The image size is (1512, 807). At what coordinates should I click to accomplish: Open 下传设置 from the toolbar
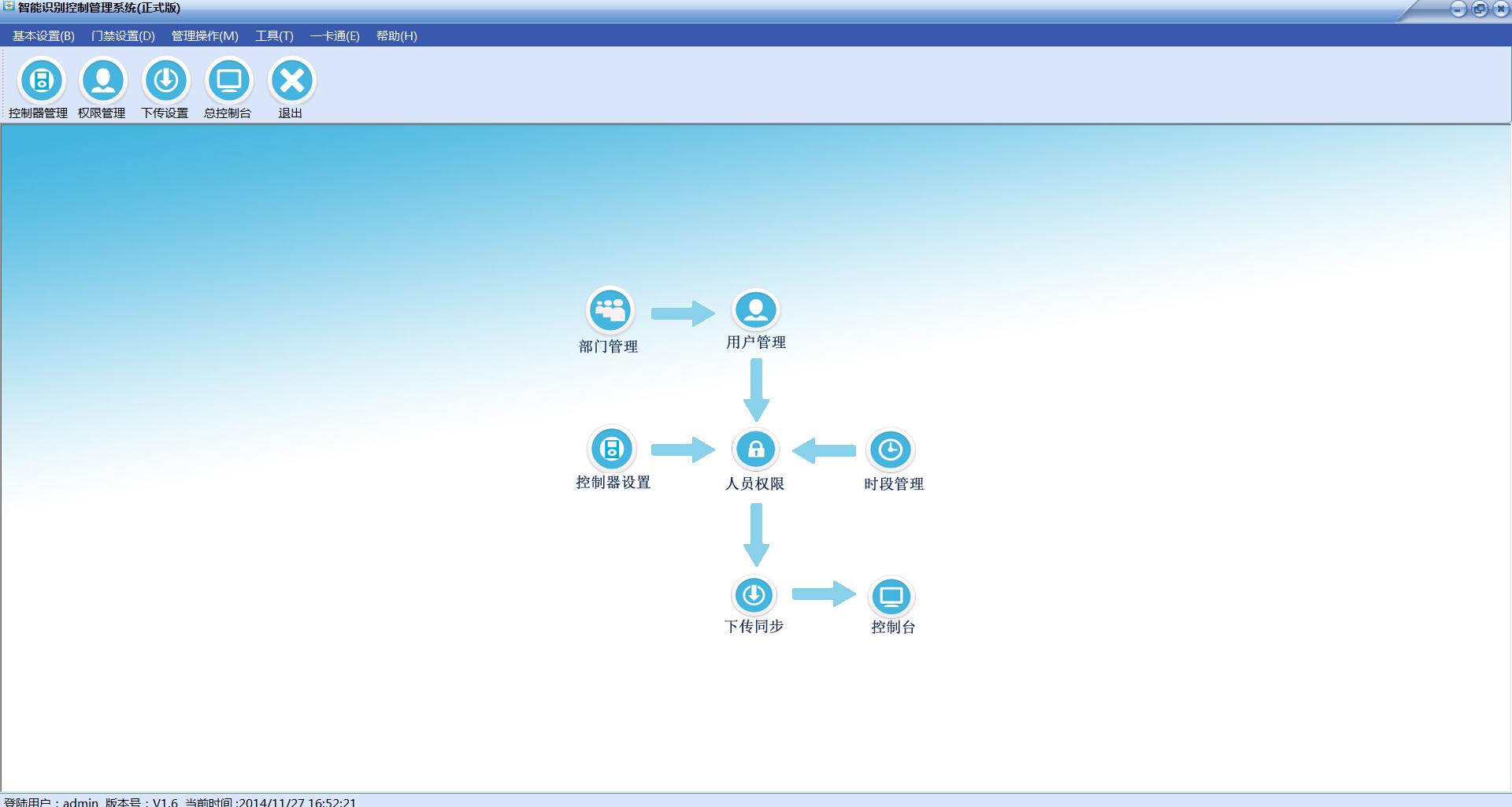pyautogui.click(x=165, y=81)
